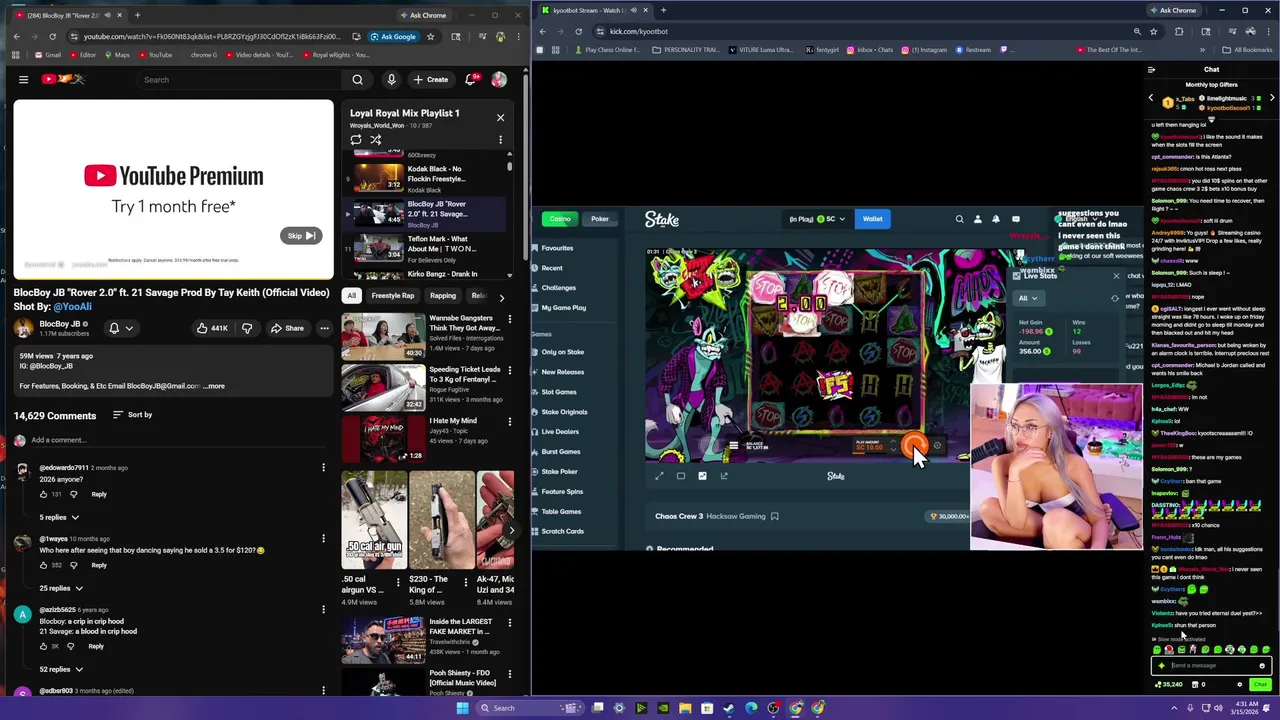
Task: Open Challenges in Stake sidebar
Action: [558, 288]
